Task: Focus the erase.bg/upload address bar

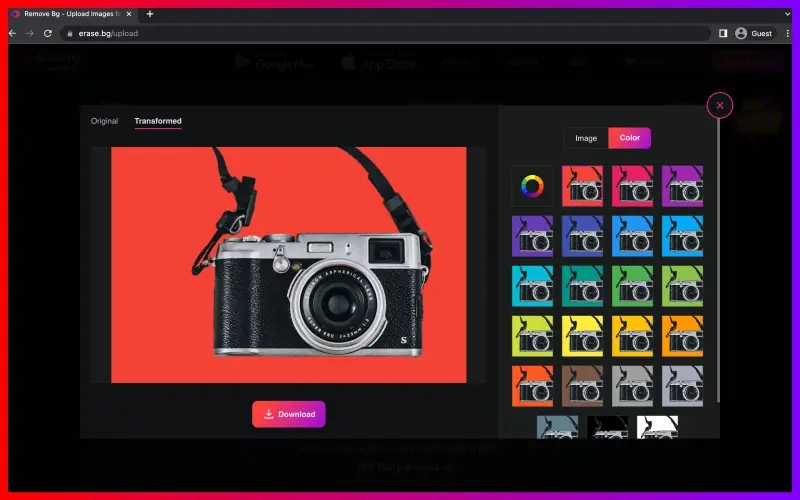Action: (x=385, y=33)
